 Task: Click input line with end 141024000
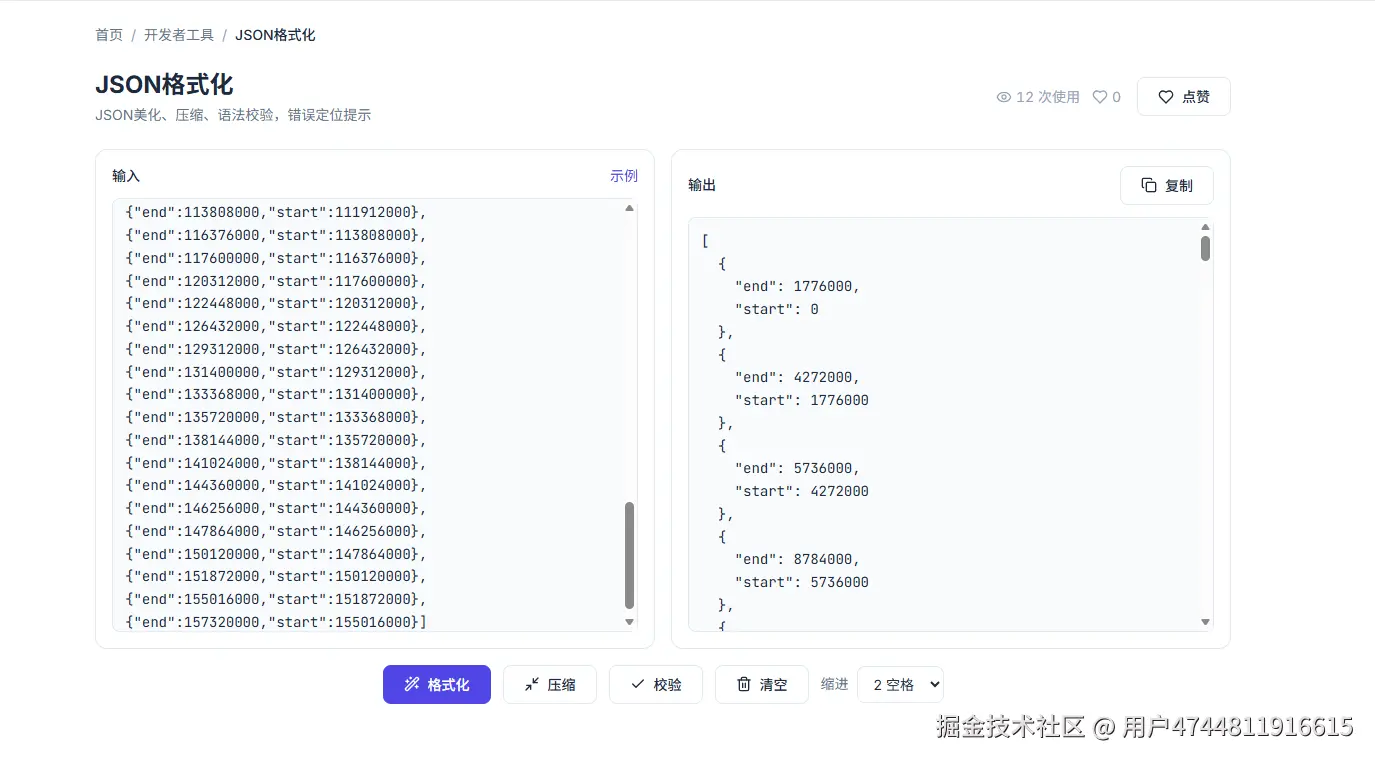pyautogui.click(x=276, y=463)
